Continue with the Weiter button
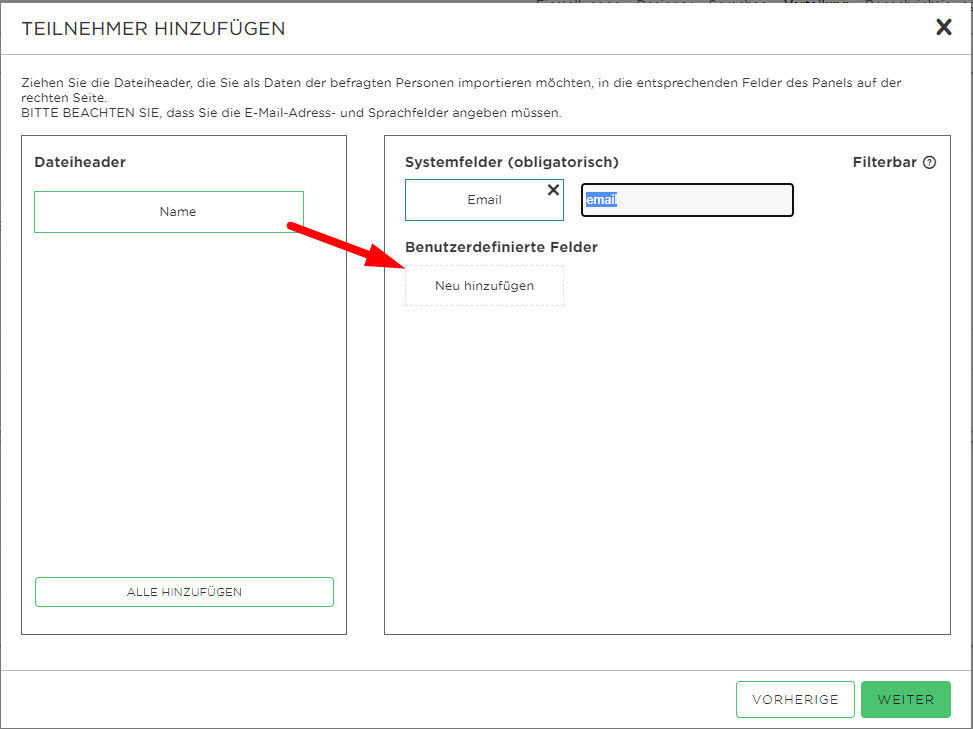 905,699
